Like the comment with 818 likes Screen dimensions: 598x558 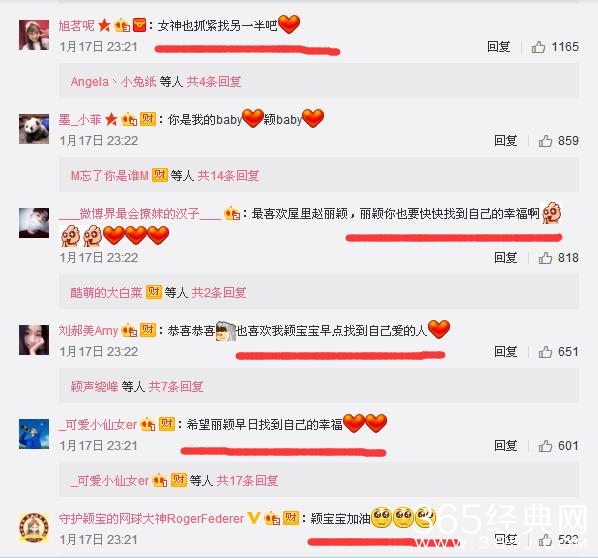545,258
